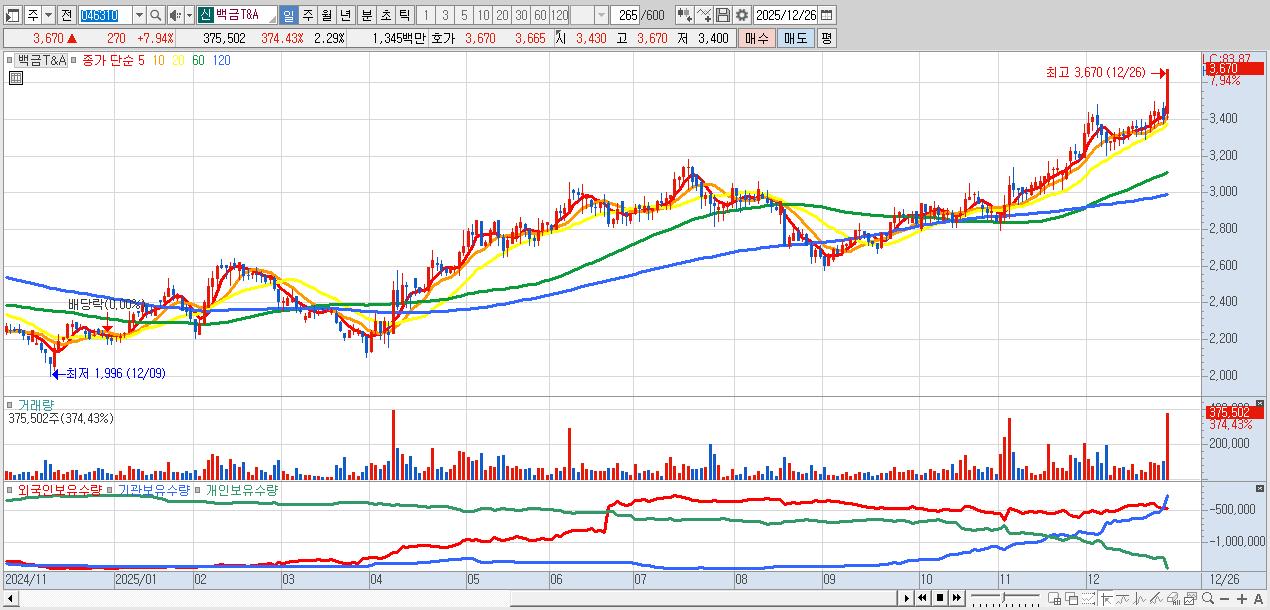This screenshot has width=1270, height=610.
Task: Expand dropdown next to speaker icon
Action: (x=188, y=15)
